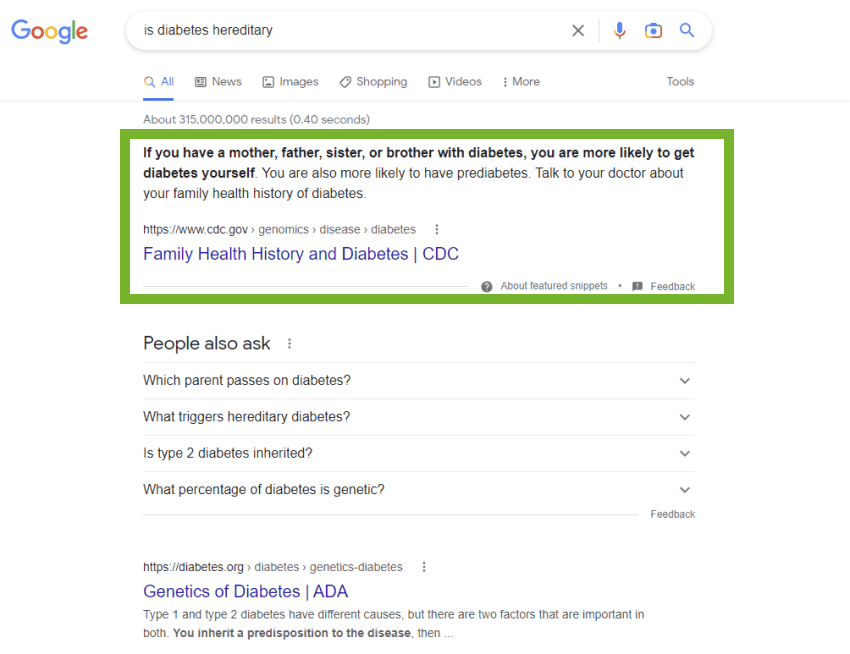Expand "Is type 2 diabetes inherited?"
This screenshot has height=654, width=850.
coord(418,453)
